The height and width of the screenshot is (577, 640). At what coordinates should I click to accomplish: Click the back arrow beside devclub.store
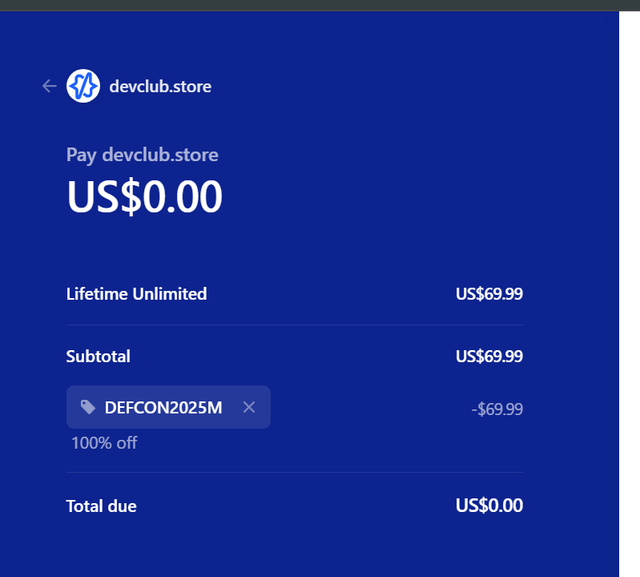(x=49, y=86)
